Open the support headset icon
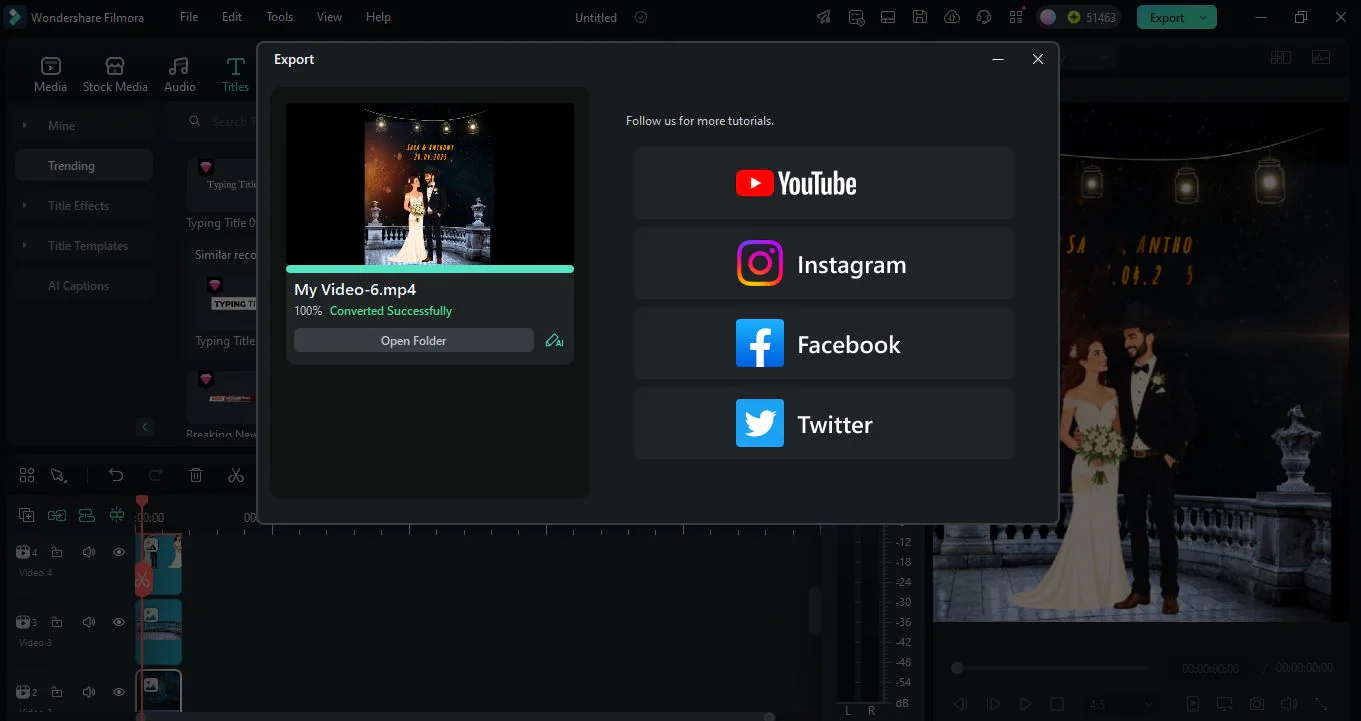The image size is (1361, 721). pos(984,17)
